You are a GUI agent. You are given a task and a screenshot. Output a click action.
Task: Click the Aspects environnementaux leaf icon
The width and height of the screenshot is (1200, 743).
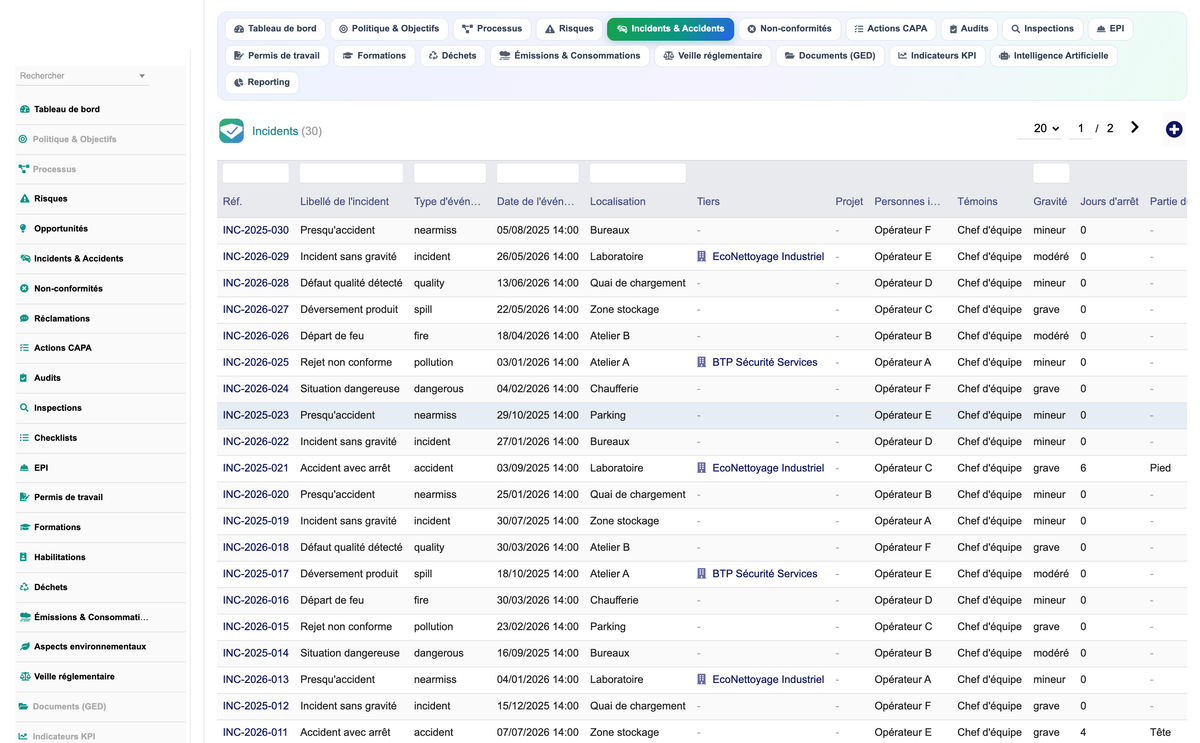click(24, 647)
